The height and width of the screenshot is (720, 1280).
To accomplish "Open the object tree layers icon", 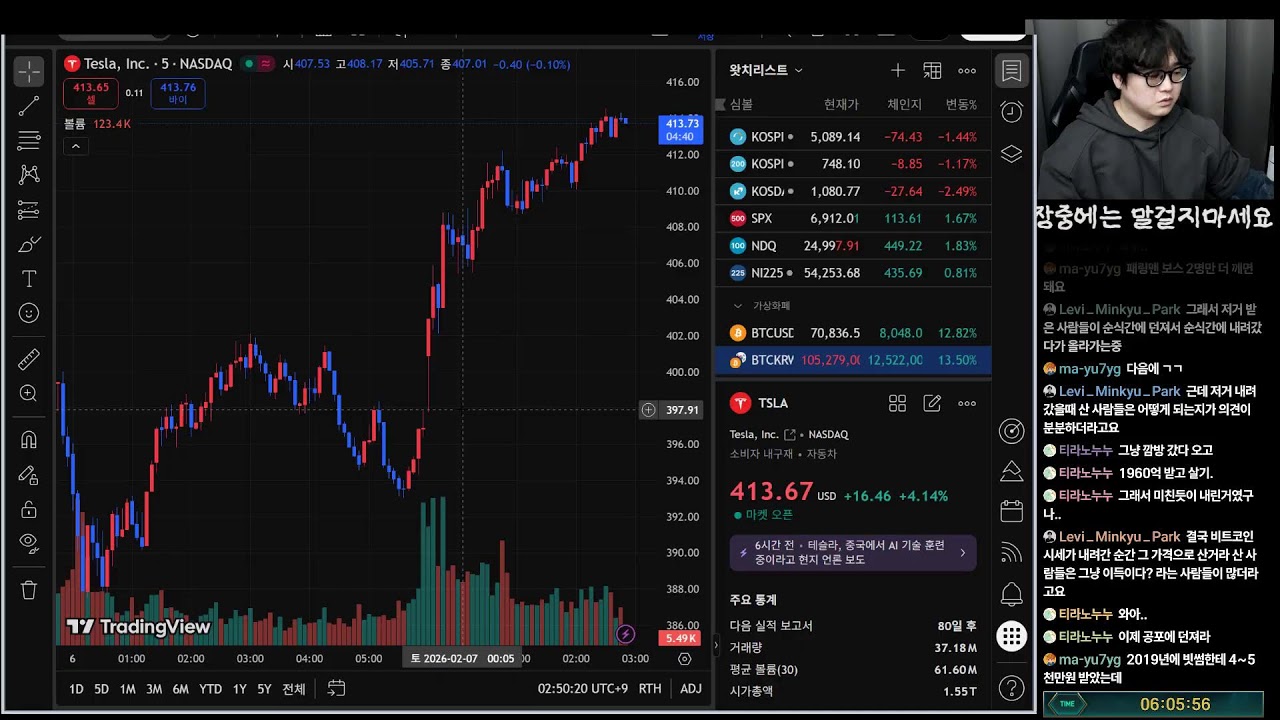I will click(x=1012, y=154).
